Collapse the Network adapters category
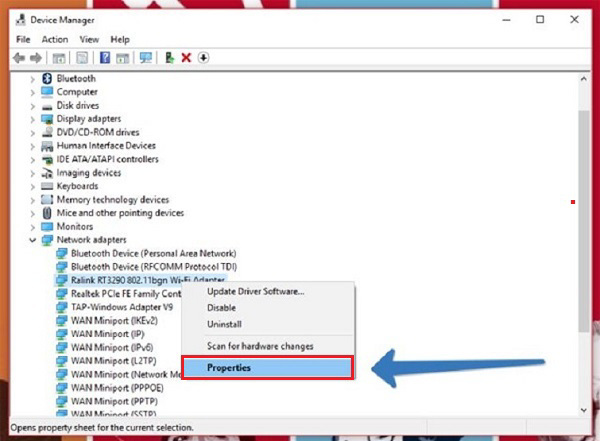 tap(33, 240)
